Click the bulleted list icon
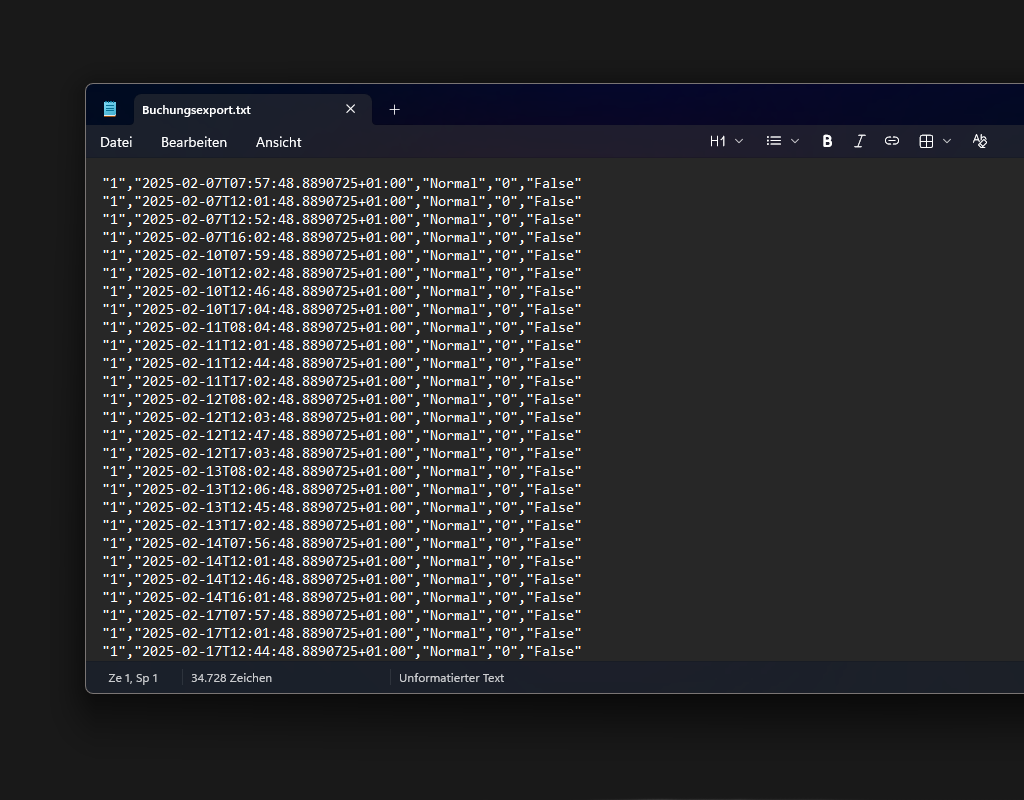 [774, 142]
